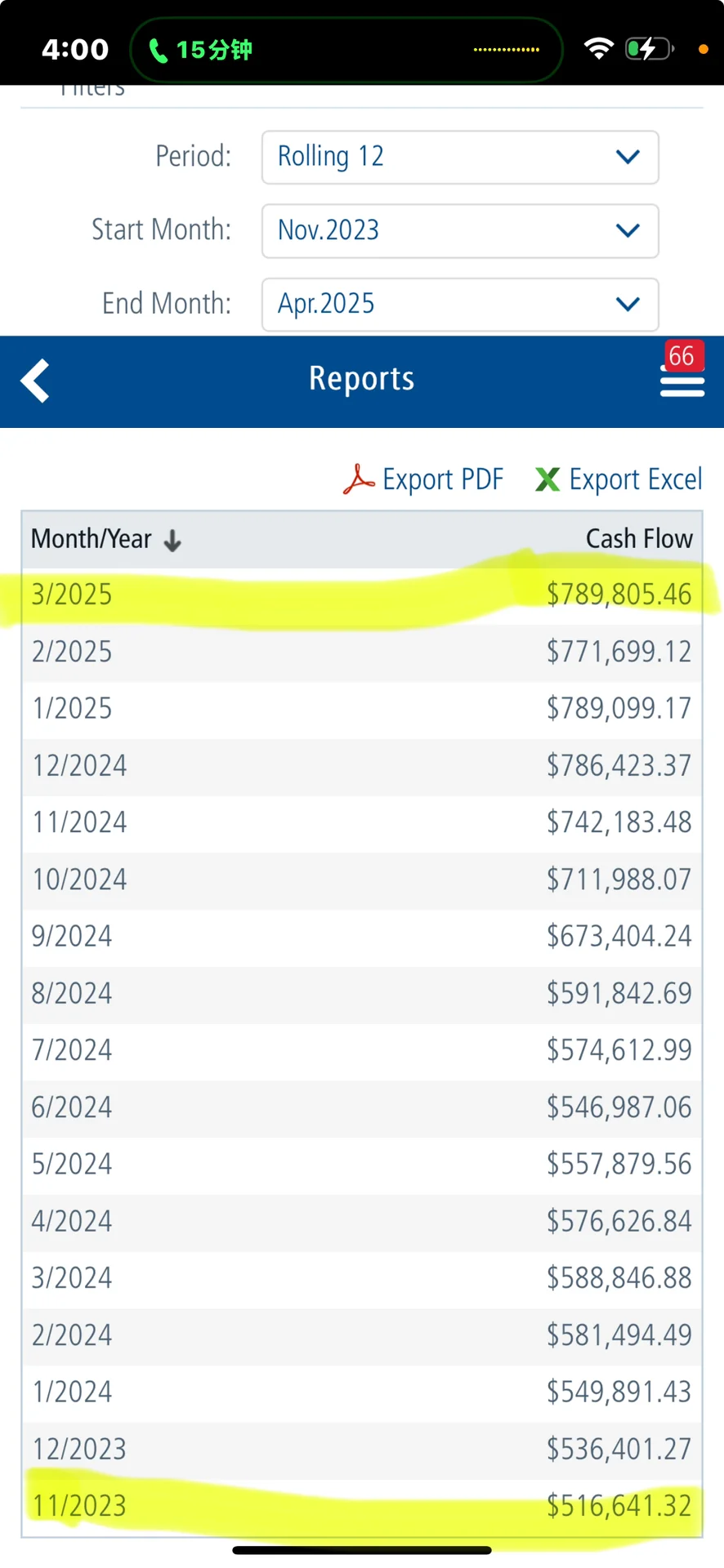The image size is (724, 1568).
Task: Click the Excel export icon
Action: [547, 479]
